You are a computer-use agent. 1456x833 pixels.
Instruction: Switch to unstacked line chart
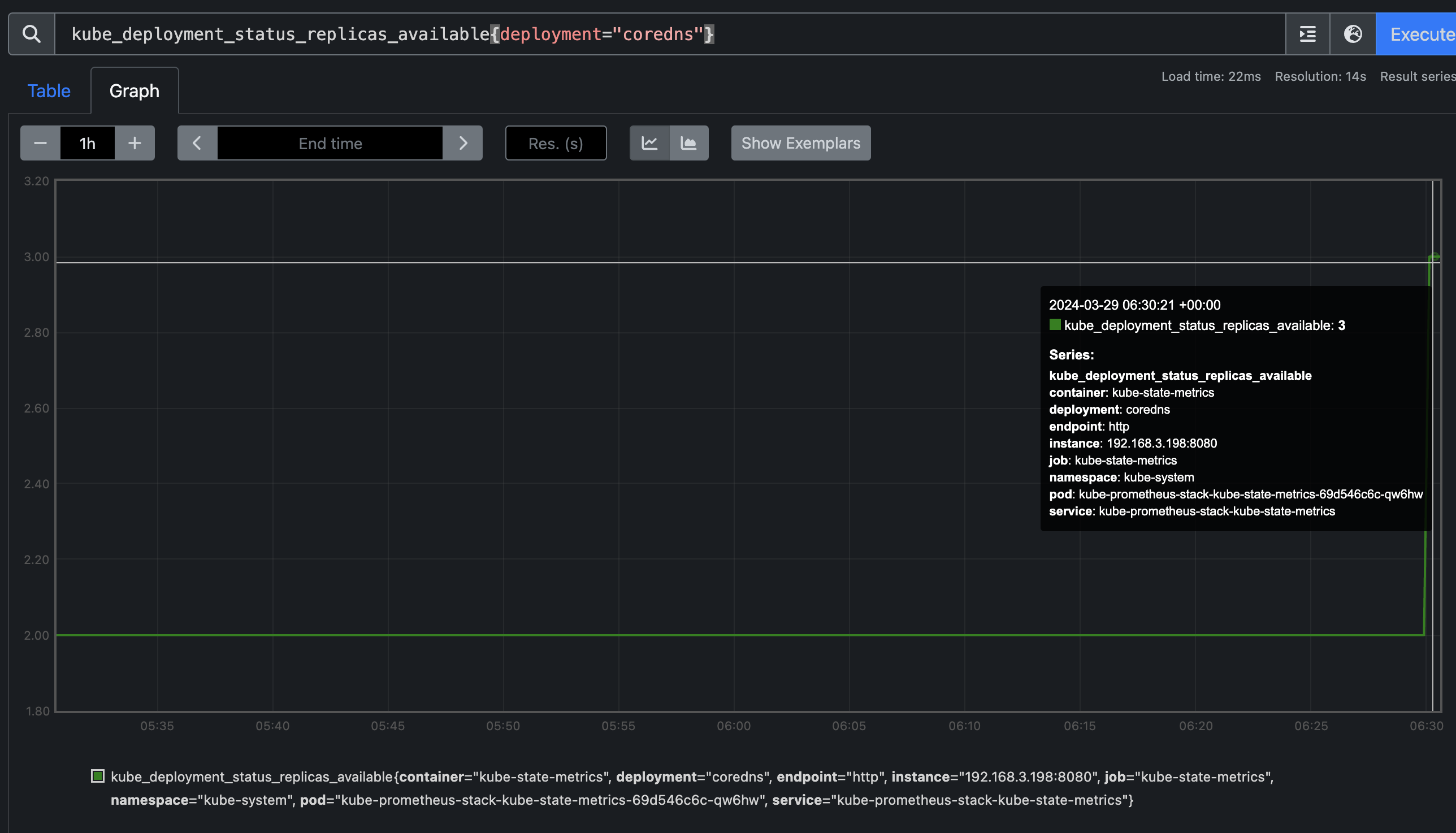point(649,143)
